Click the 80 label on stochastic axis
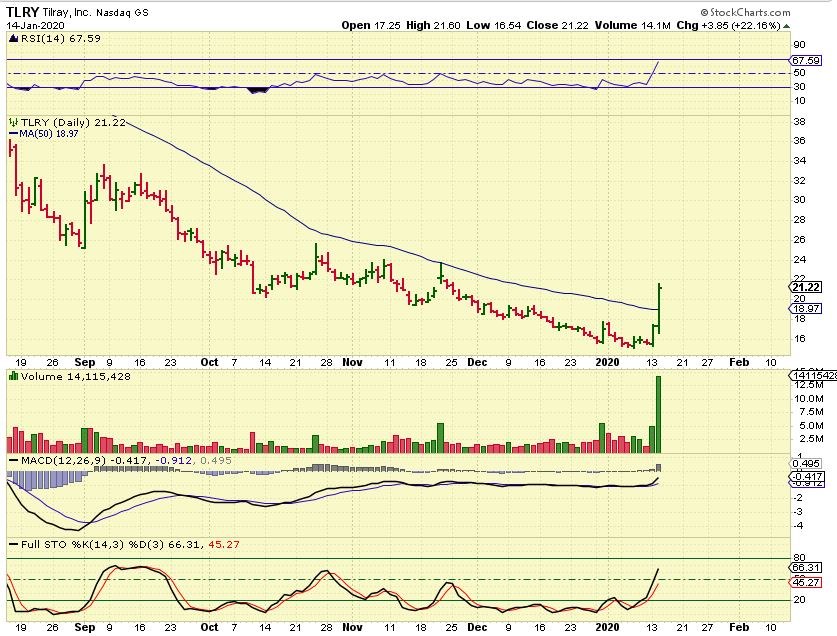The width and height of the screenshot is (837, 636). [799, 558]
